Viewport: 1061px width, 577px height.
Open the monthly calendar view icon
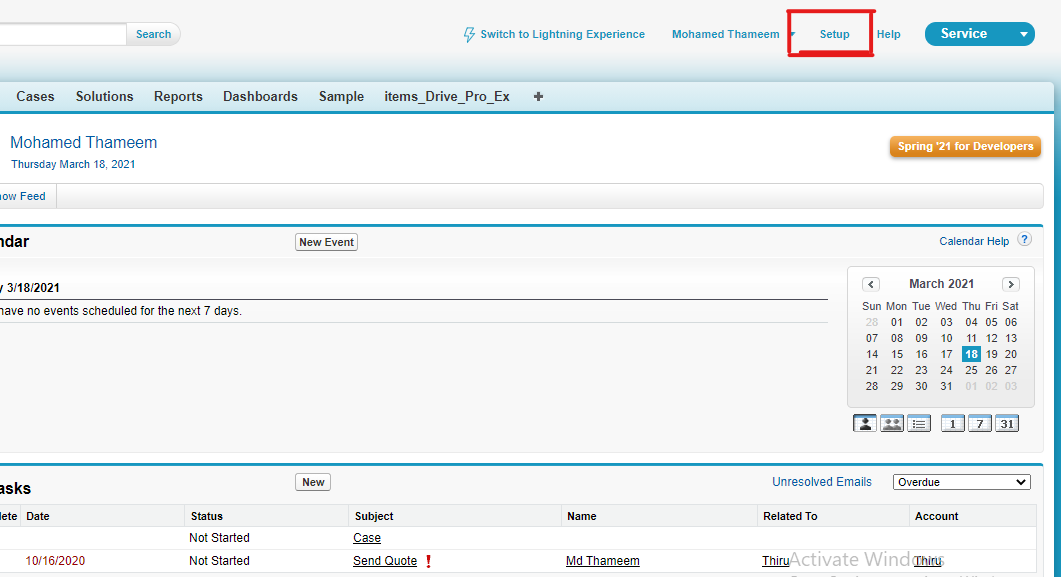click(x=1007, y=423)
